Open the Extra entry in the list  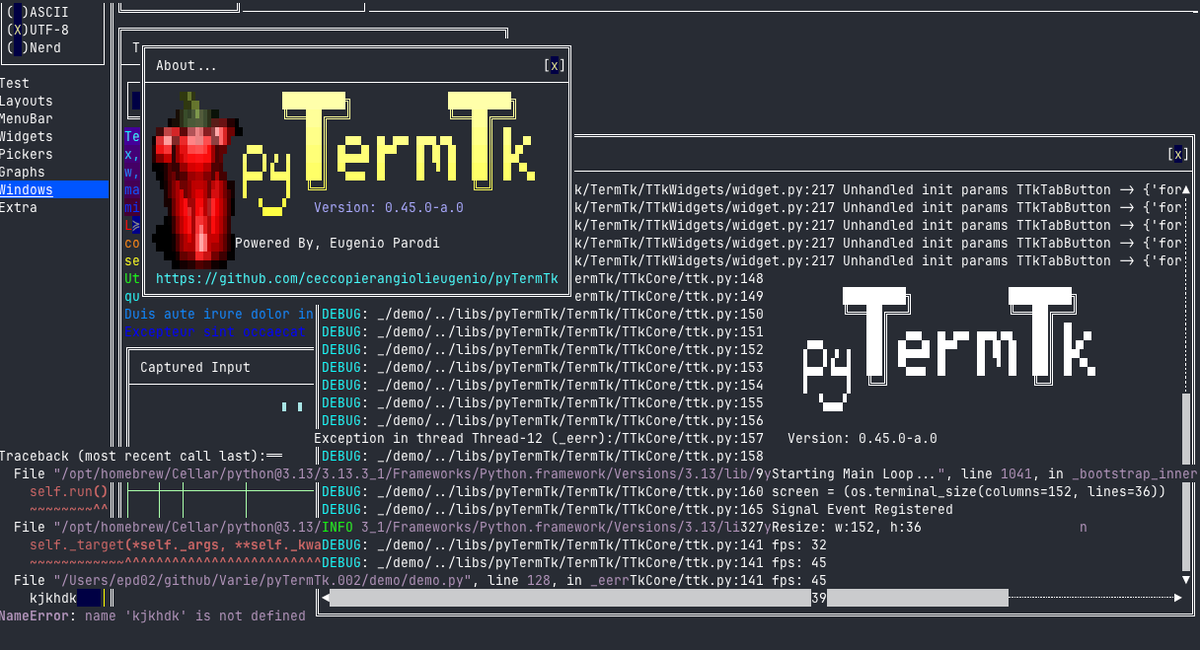click(19, 208)
